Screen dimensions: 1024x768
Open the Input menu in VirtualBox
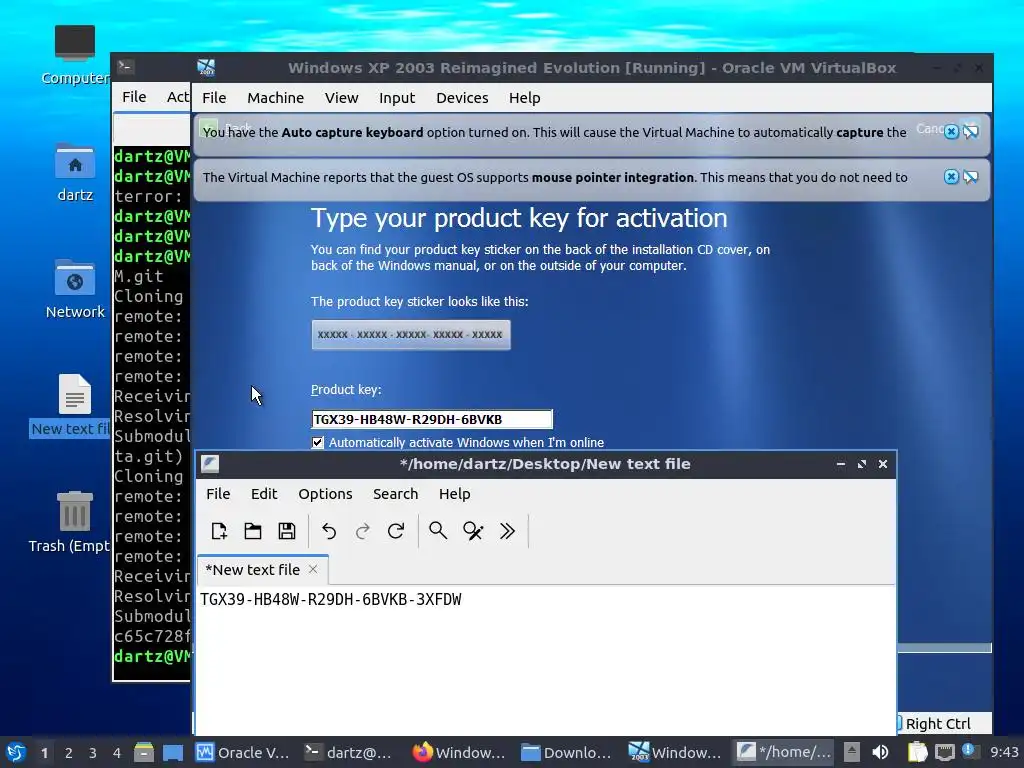click(x=397, y=98)
